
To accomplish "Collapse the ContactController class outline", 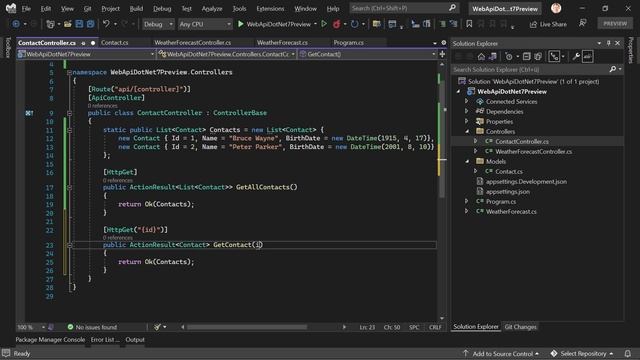I will coord(69,113).
